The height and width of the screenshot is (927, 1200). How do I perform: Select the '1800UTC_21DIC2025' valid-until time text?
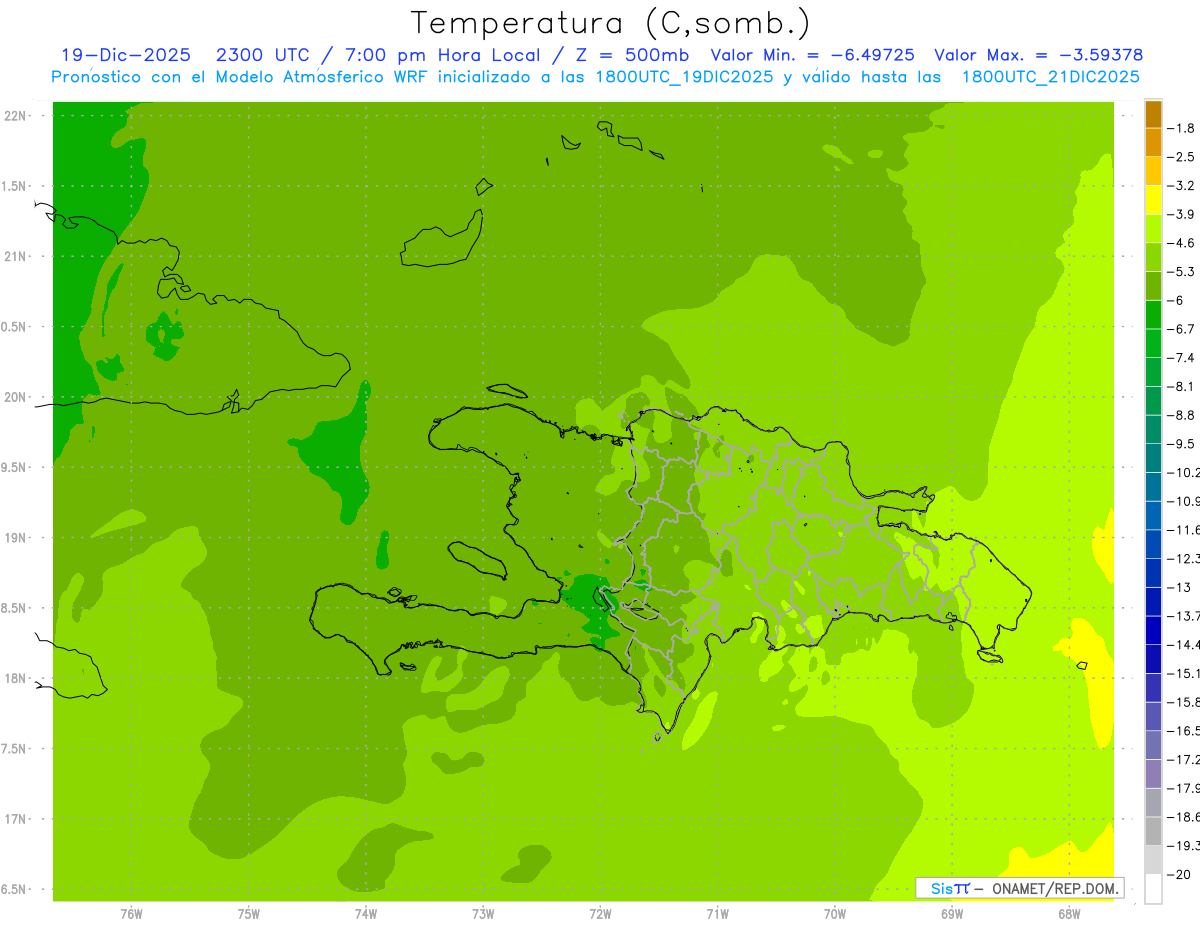(1051, 77)
